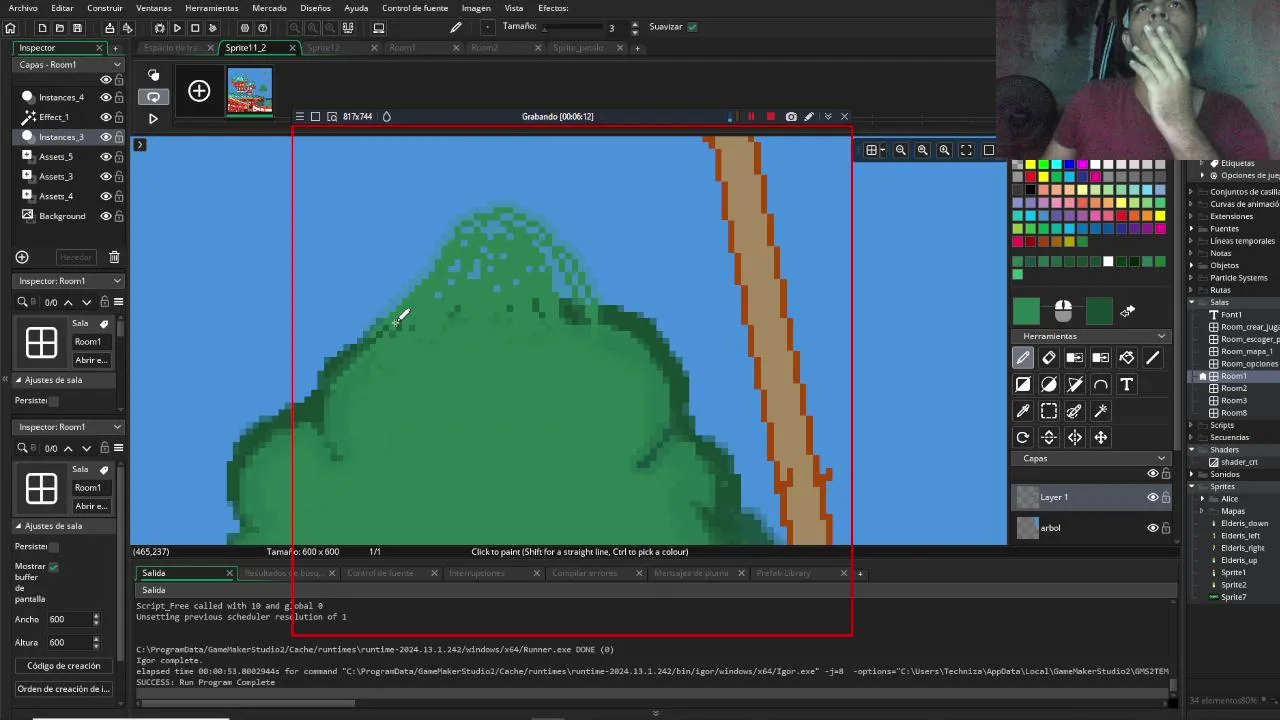The width and height of the screenshot is (1280, 720).
Task: Click the Save project floppy icon
Action: tap(77, 28)
